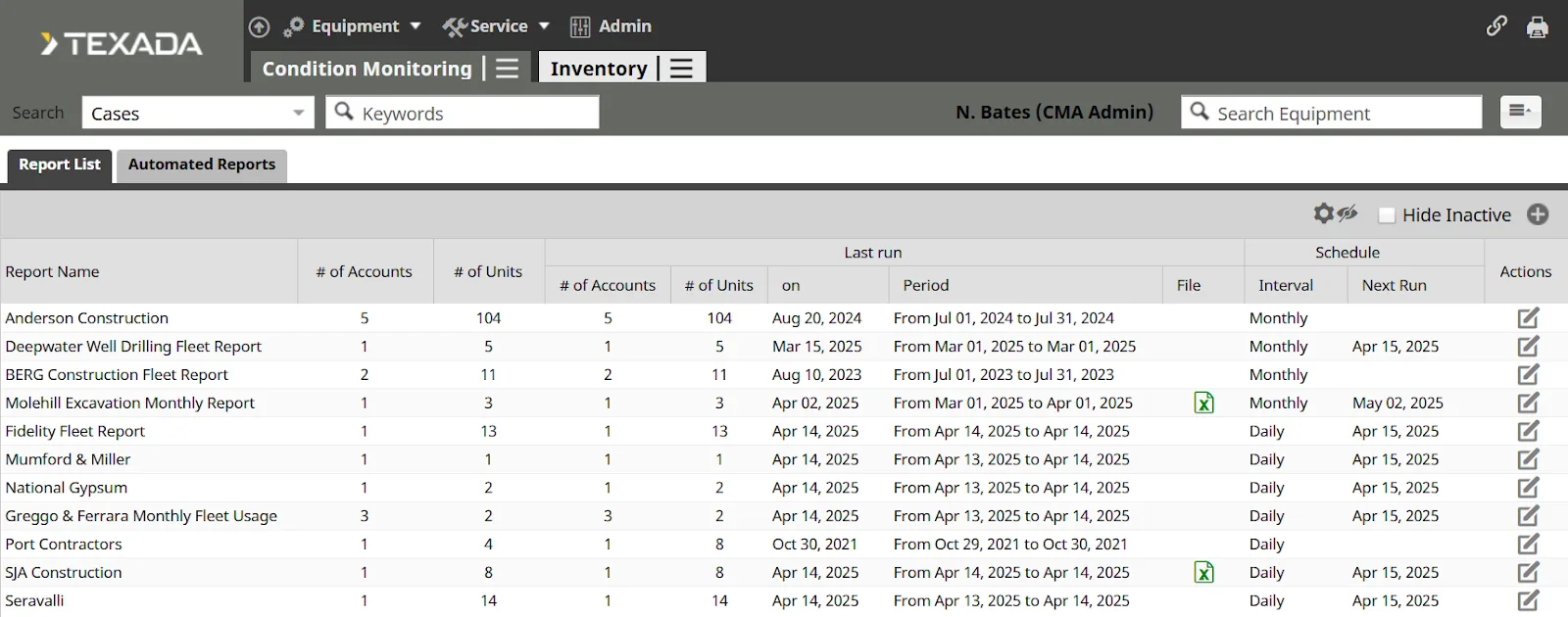This screenshot has width=1568, height=617.
Task: Edit the Anderson Construction report
Action: click(x=1528, y=318)
